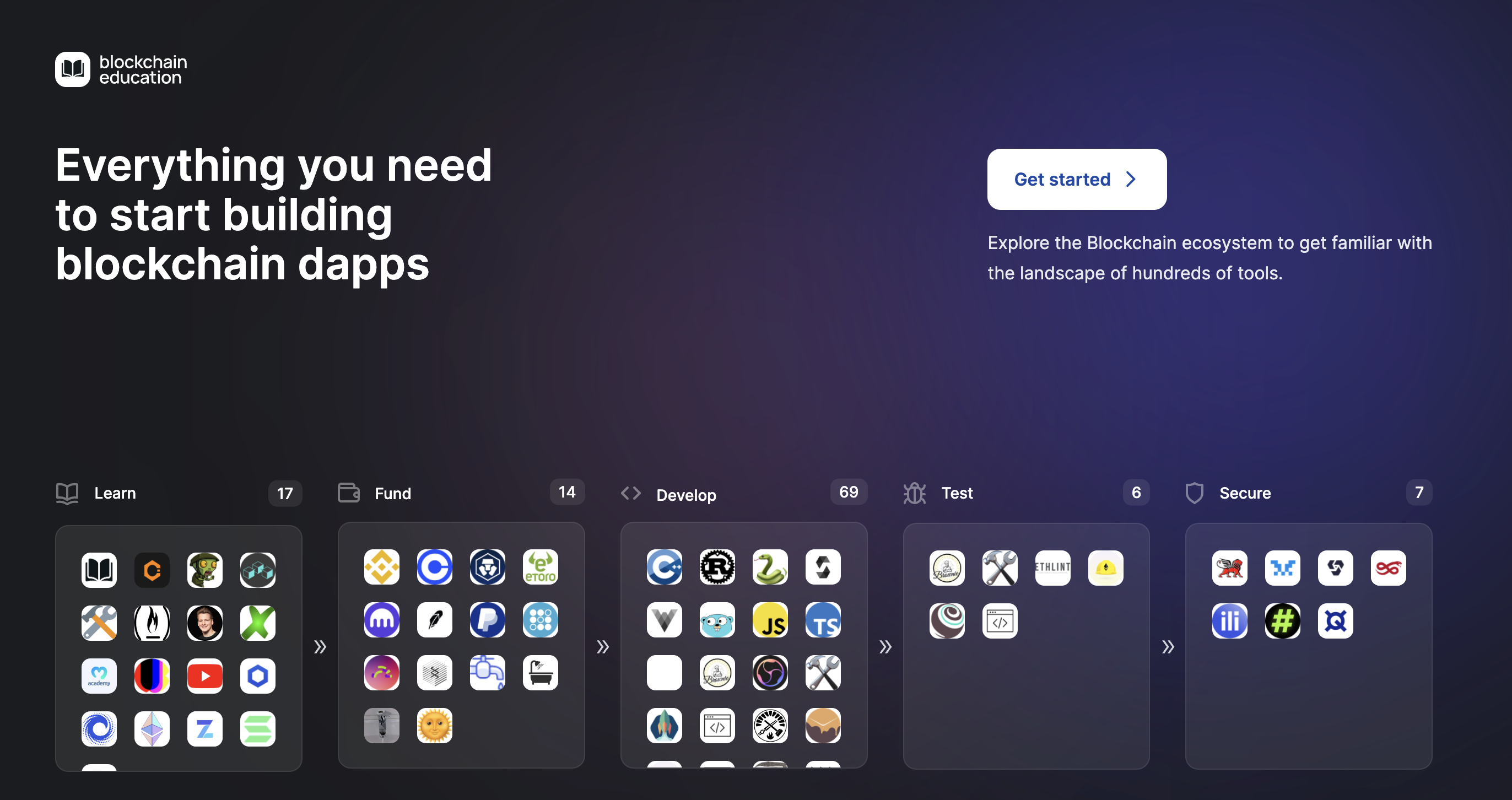Select the Ethereum diamond icon in Learn
This screenshot has height=800, width=1512.
tap(152, 729)
